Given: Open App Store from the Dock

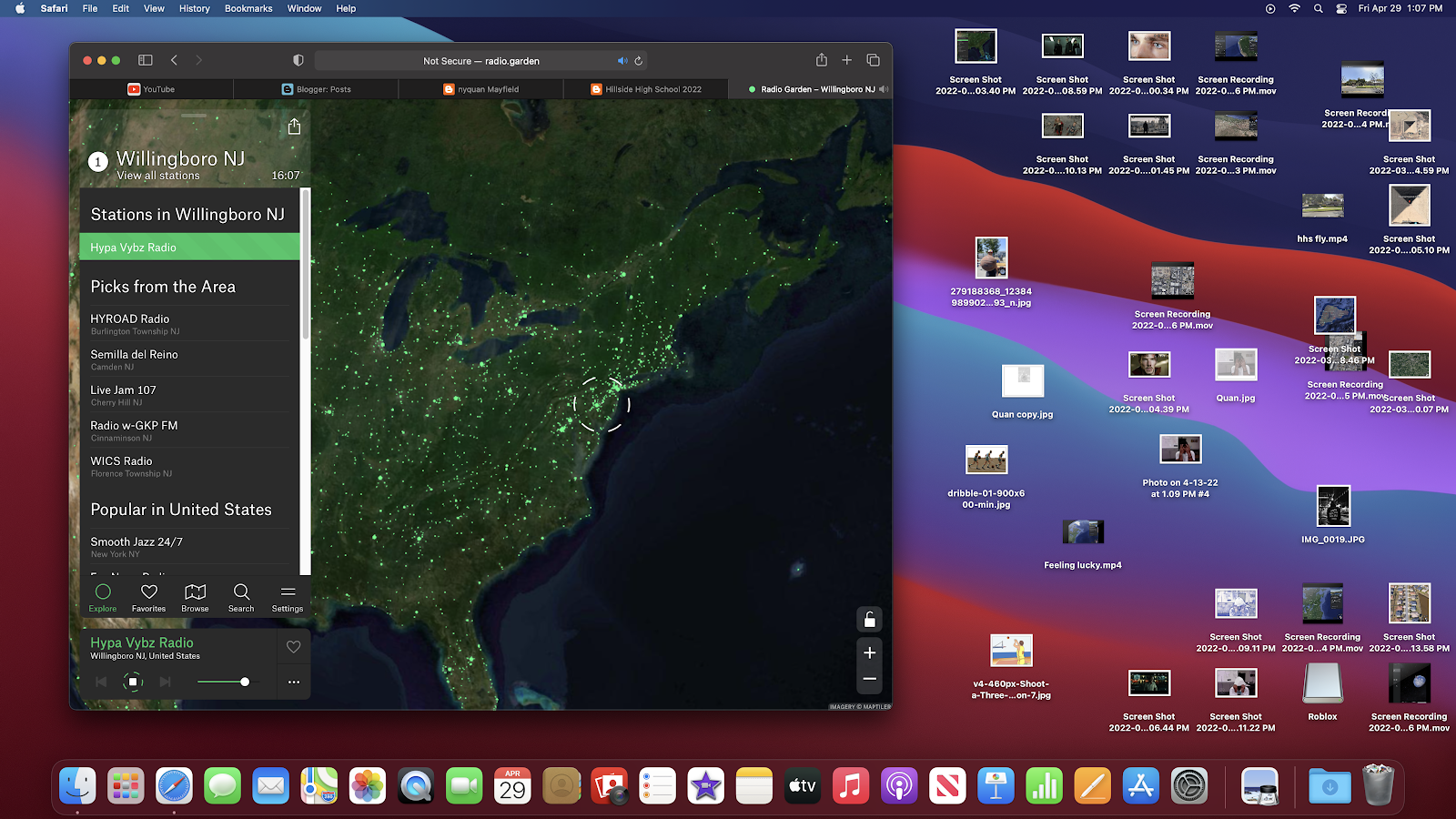Looking at the screenshot, I should click(x=1141, y=786).
